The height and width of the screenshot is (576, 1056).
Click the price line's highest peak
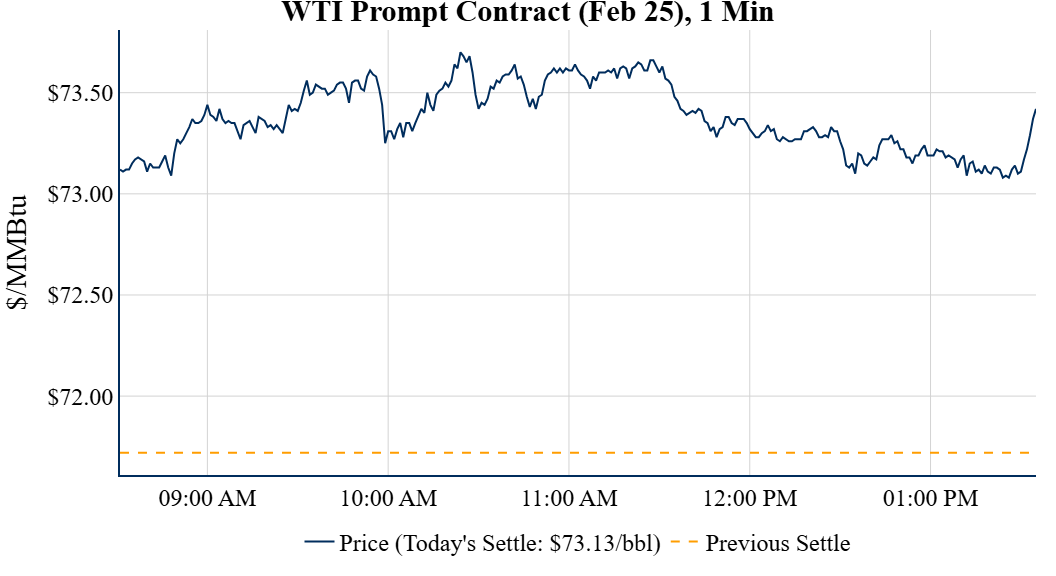[x=460, y=53]
